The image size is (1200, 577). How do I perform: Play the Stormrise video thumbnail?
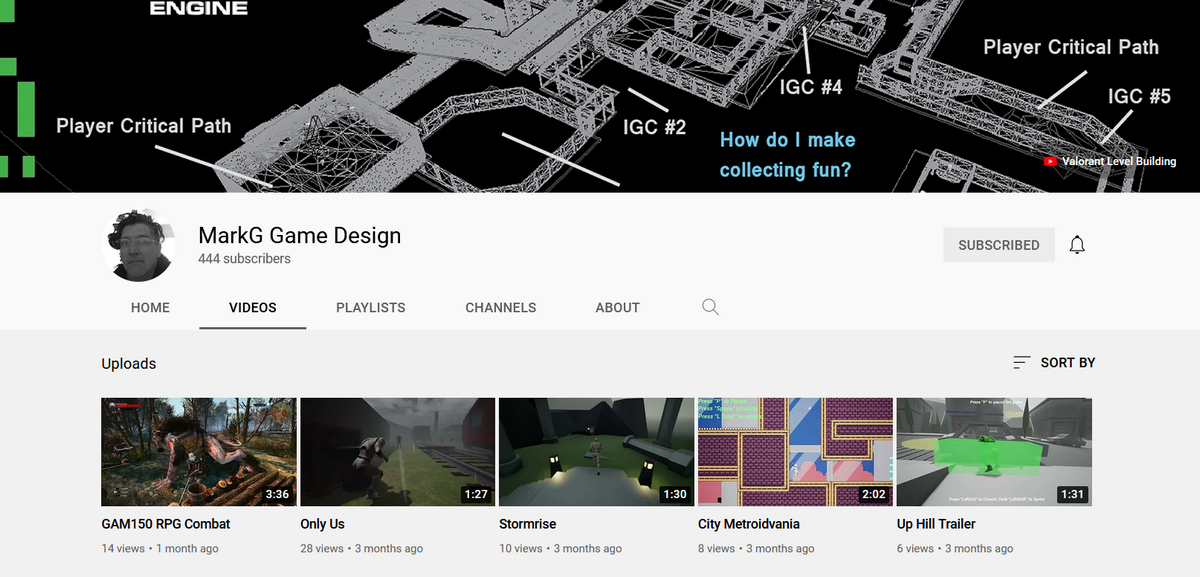(596, 452)
